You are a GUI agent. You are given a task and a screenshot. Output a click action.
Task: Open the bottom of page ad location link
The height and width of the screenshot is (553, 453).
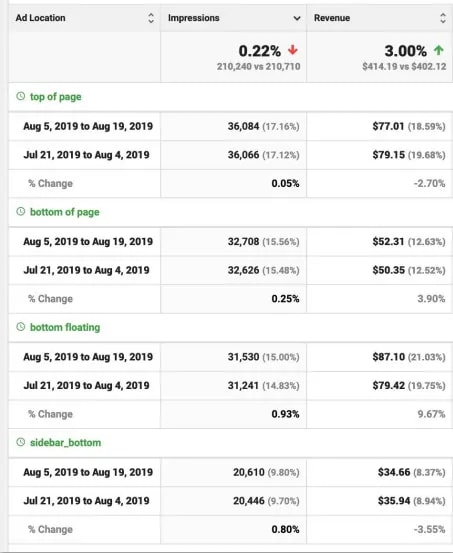pos(65,212)
